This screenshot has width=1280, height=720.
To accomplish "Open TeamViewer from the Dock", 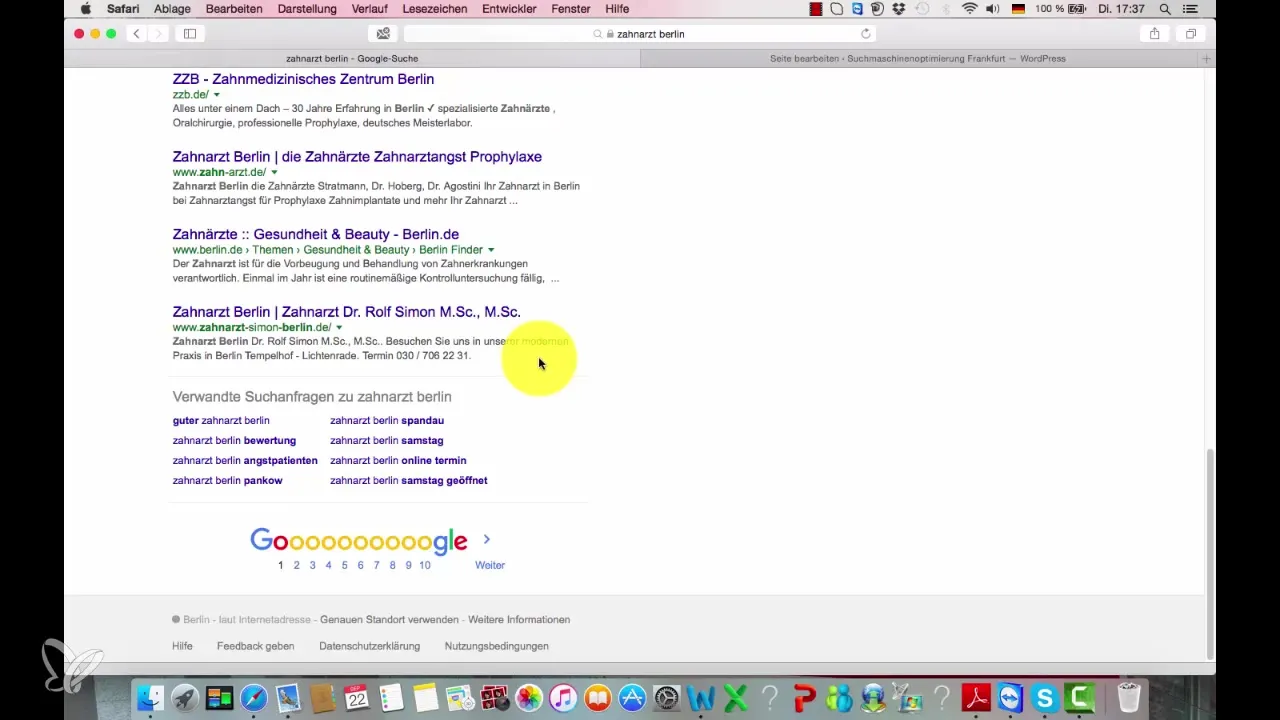I will point(1011,697).
